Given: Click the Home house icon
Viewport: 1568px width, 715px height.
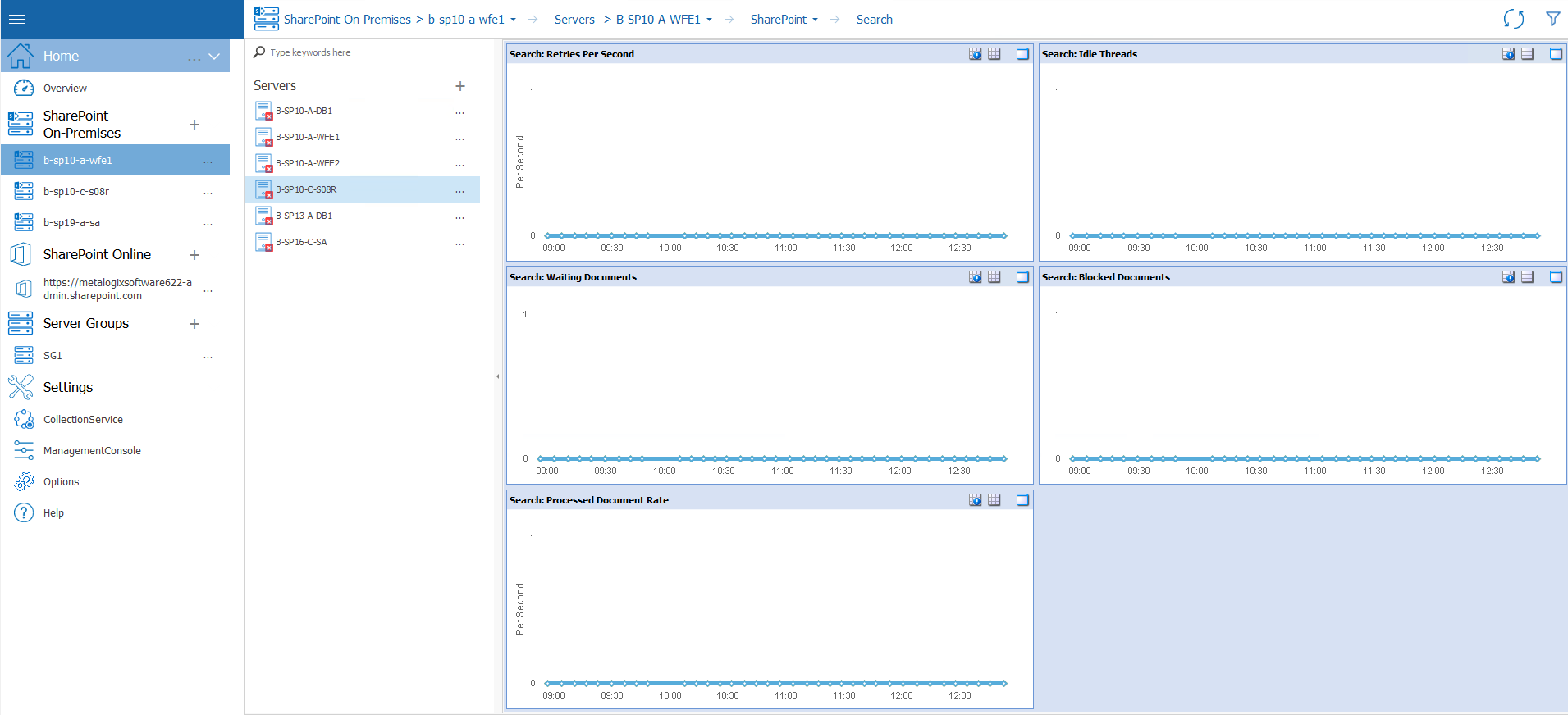Looking at the screenshot, I should 21,56.
